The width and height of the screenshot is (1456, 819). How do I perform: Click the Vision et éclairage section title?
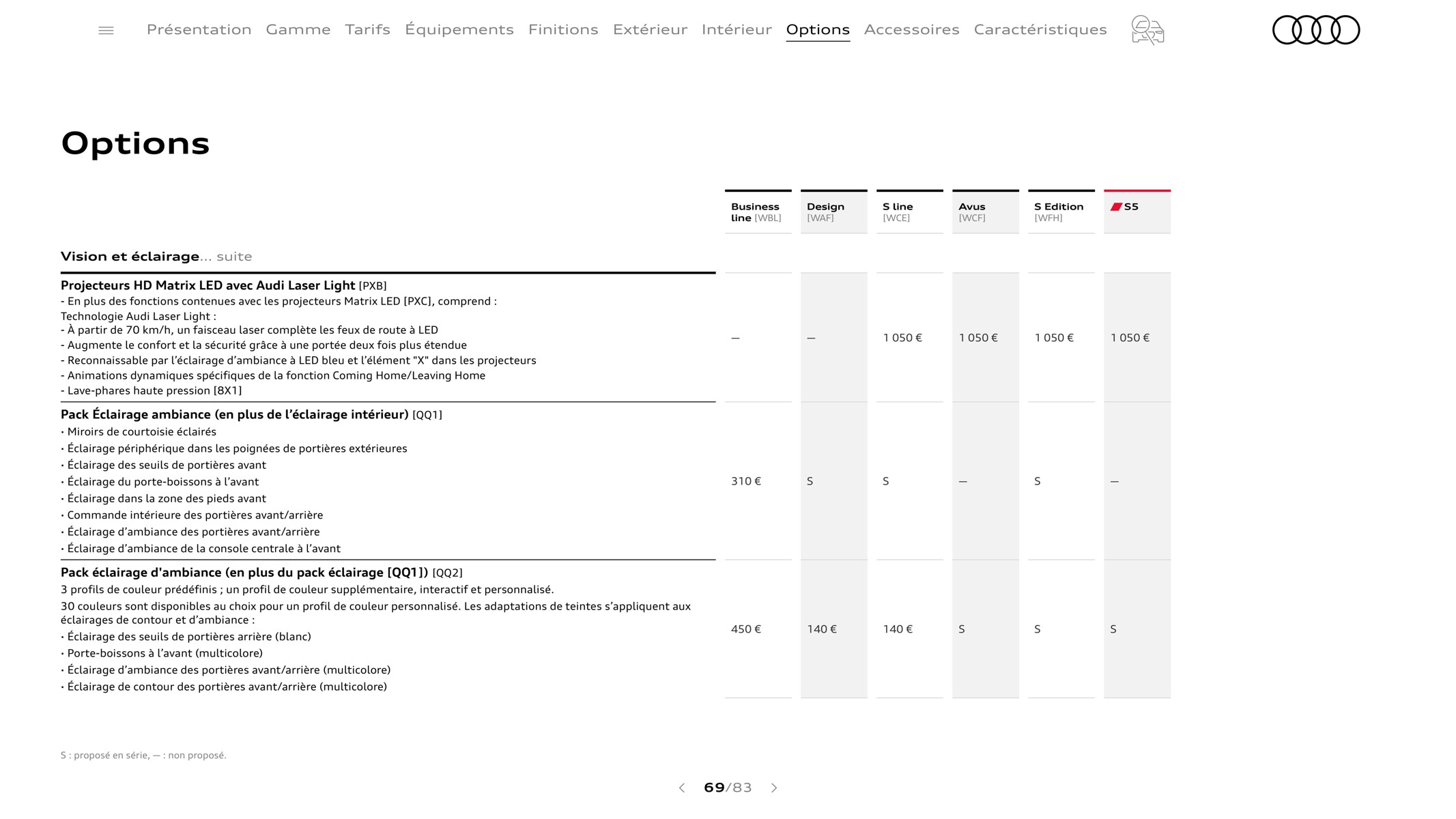point(156,257)
